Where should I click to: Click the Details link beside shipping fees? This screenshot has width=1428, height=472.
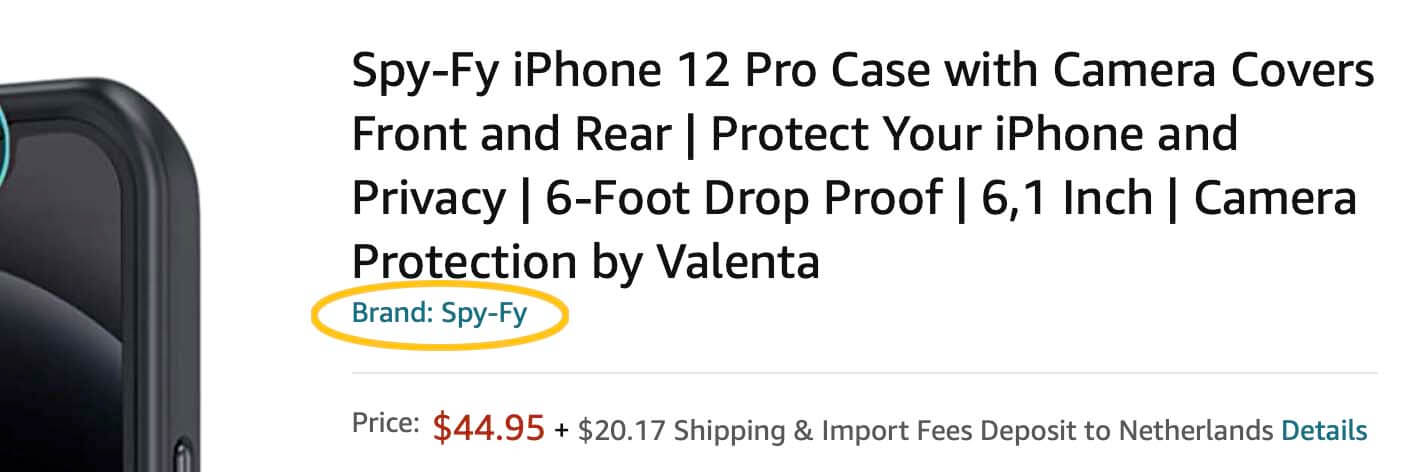pyautogui.click(x=1324, y=431)
